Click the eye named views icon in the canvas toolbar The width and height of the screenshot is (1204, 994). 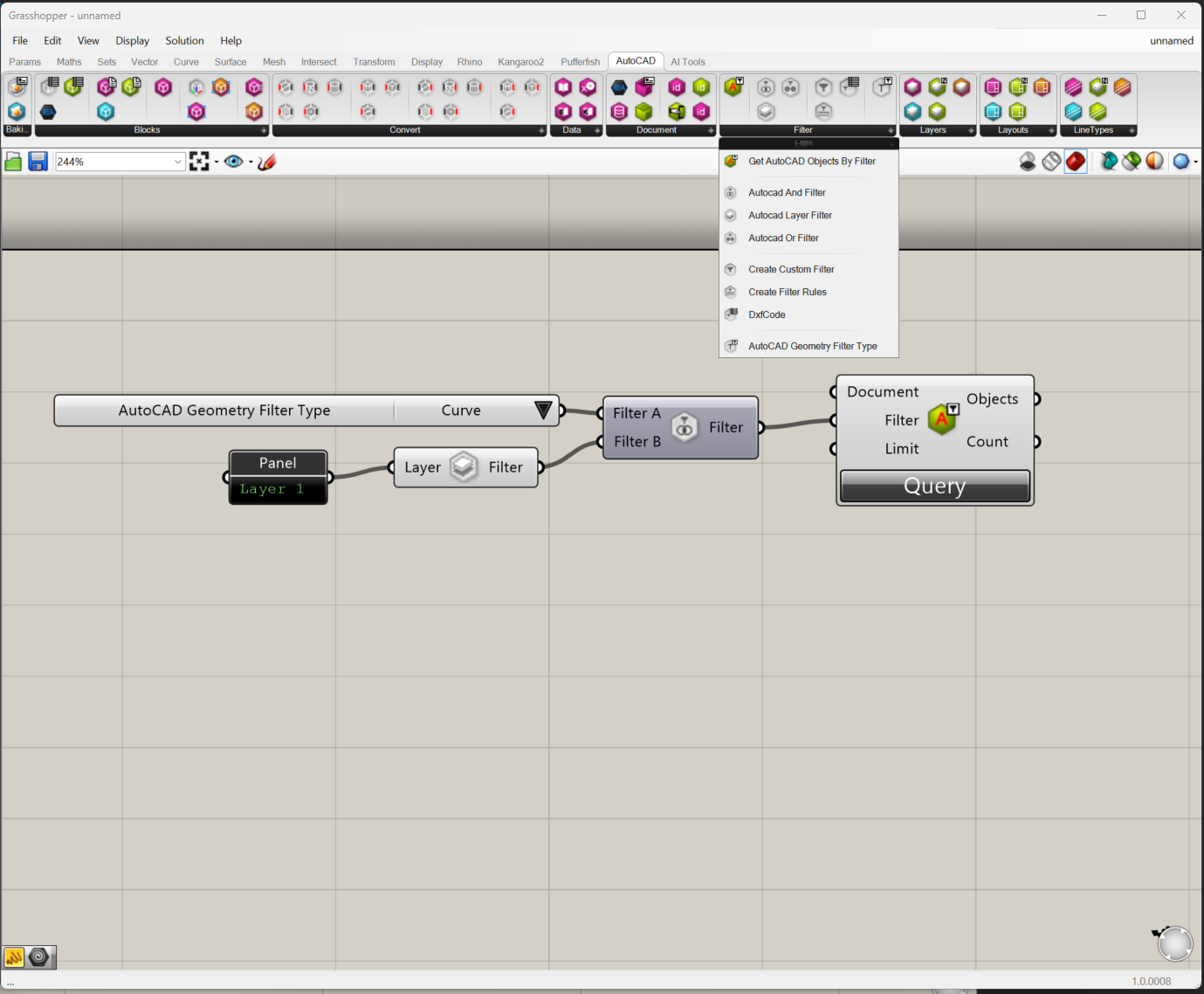click(233, 162)
